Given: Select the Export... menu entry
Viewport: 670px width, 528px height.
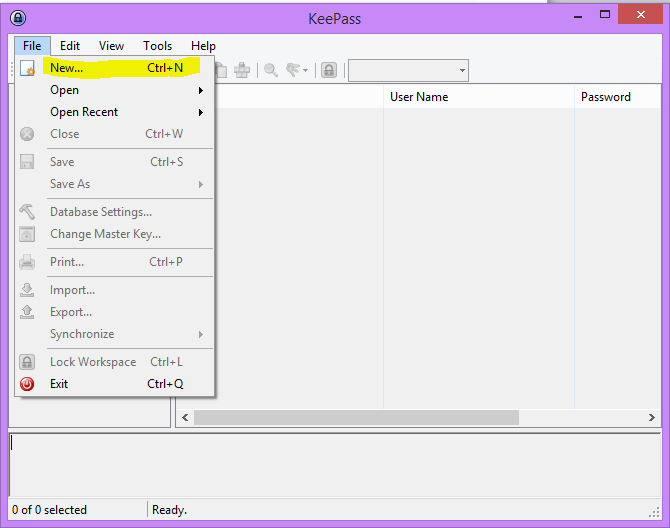Looking at the screenshot, I should coord(115,312).
